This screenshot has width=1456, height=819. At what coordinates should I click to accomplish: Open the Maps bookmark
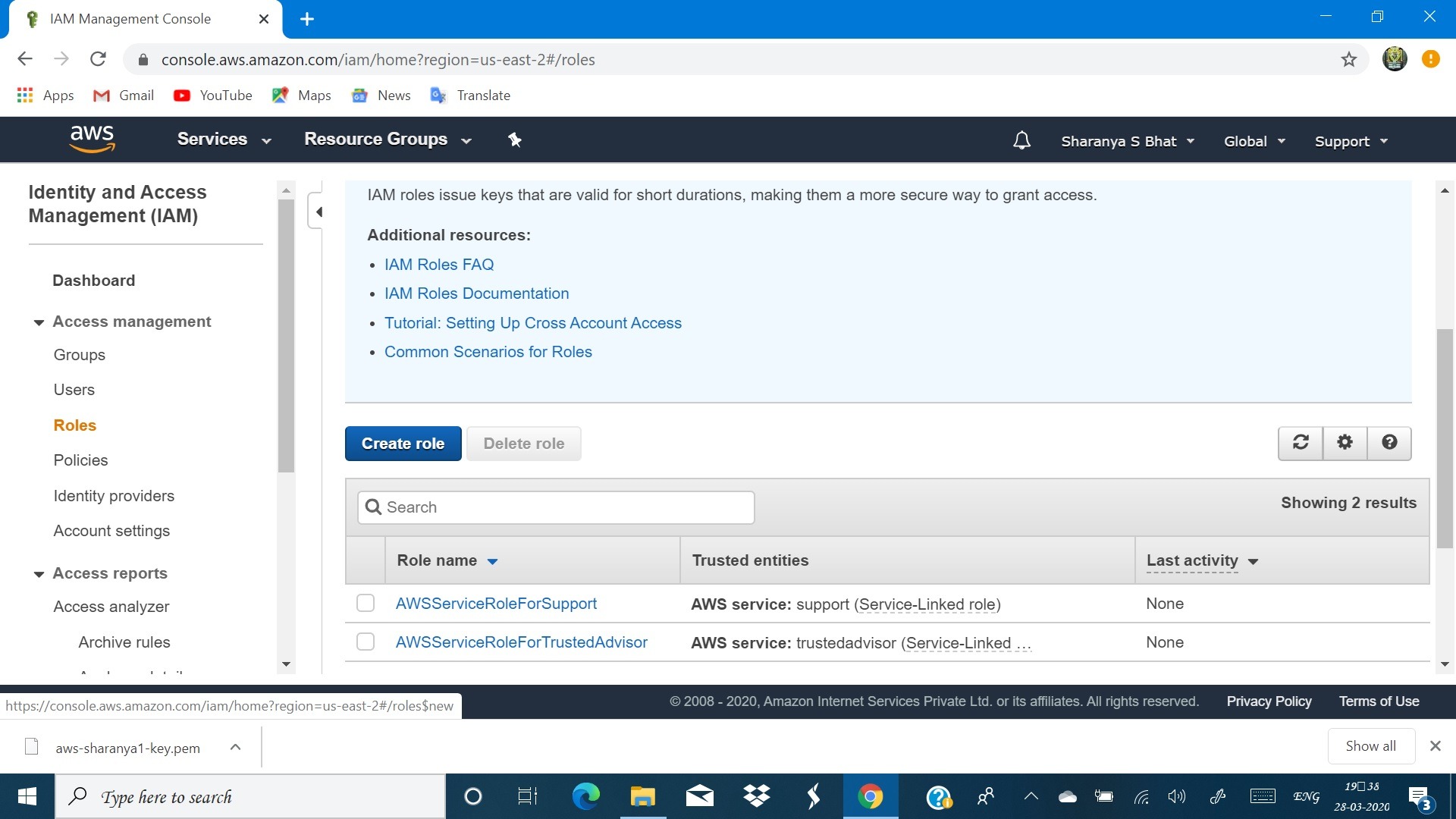point(302,95)
